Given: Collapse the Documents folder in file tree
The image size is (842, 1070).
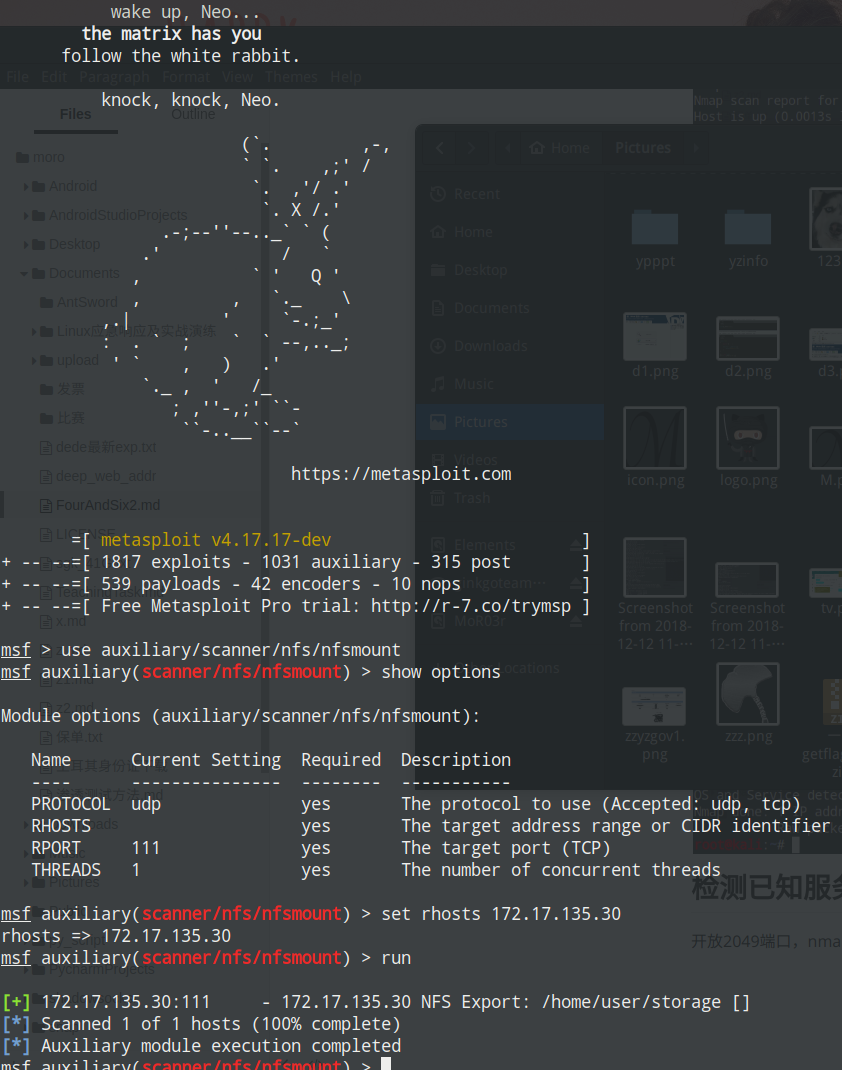Looking at the screenshot, I should tap(25, 274).
